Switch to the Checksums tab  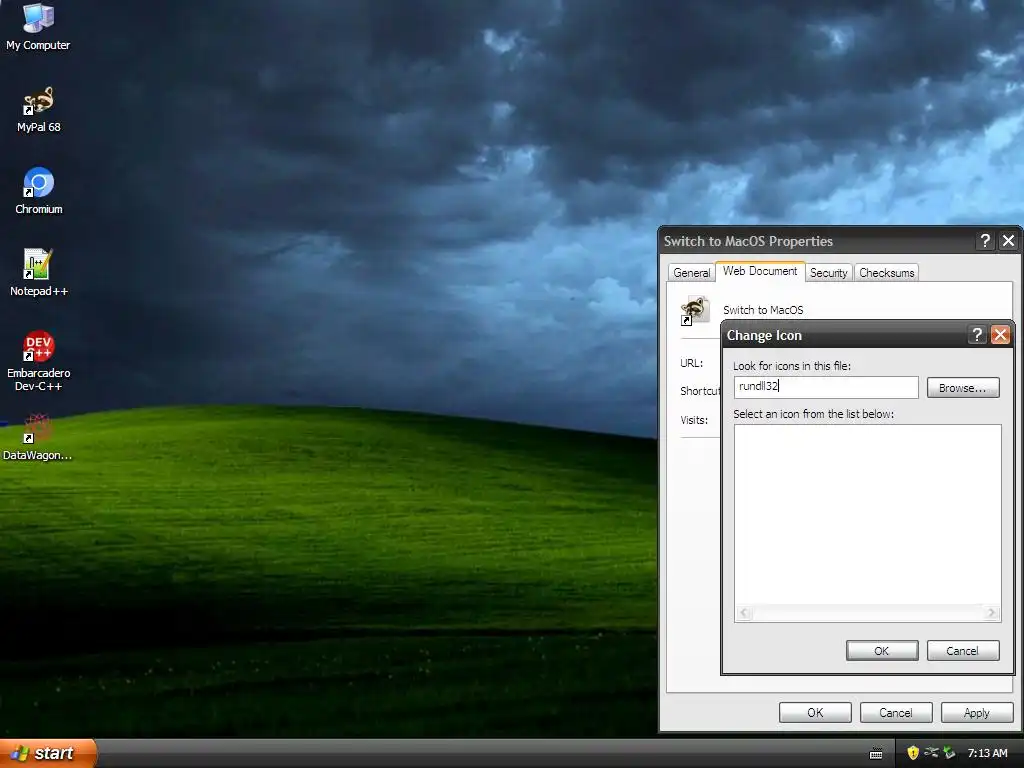coord(886,273)
